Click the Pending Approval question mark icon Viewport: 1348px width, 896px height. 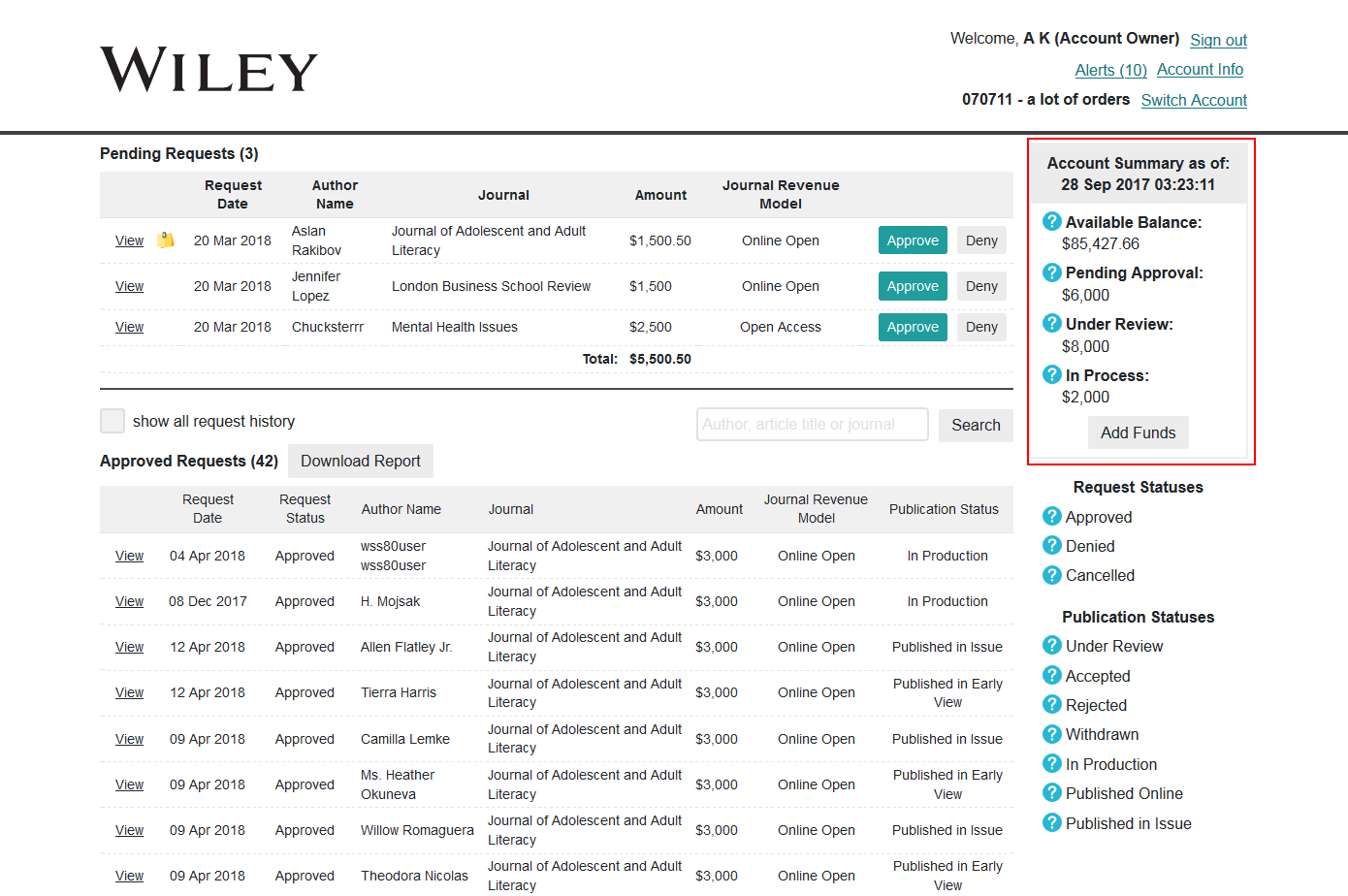(1051, 272)
